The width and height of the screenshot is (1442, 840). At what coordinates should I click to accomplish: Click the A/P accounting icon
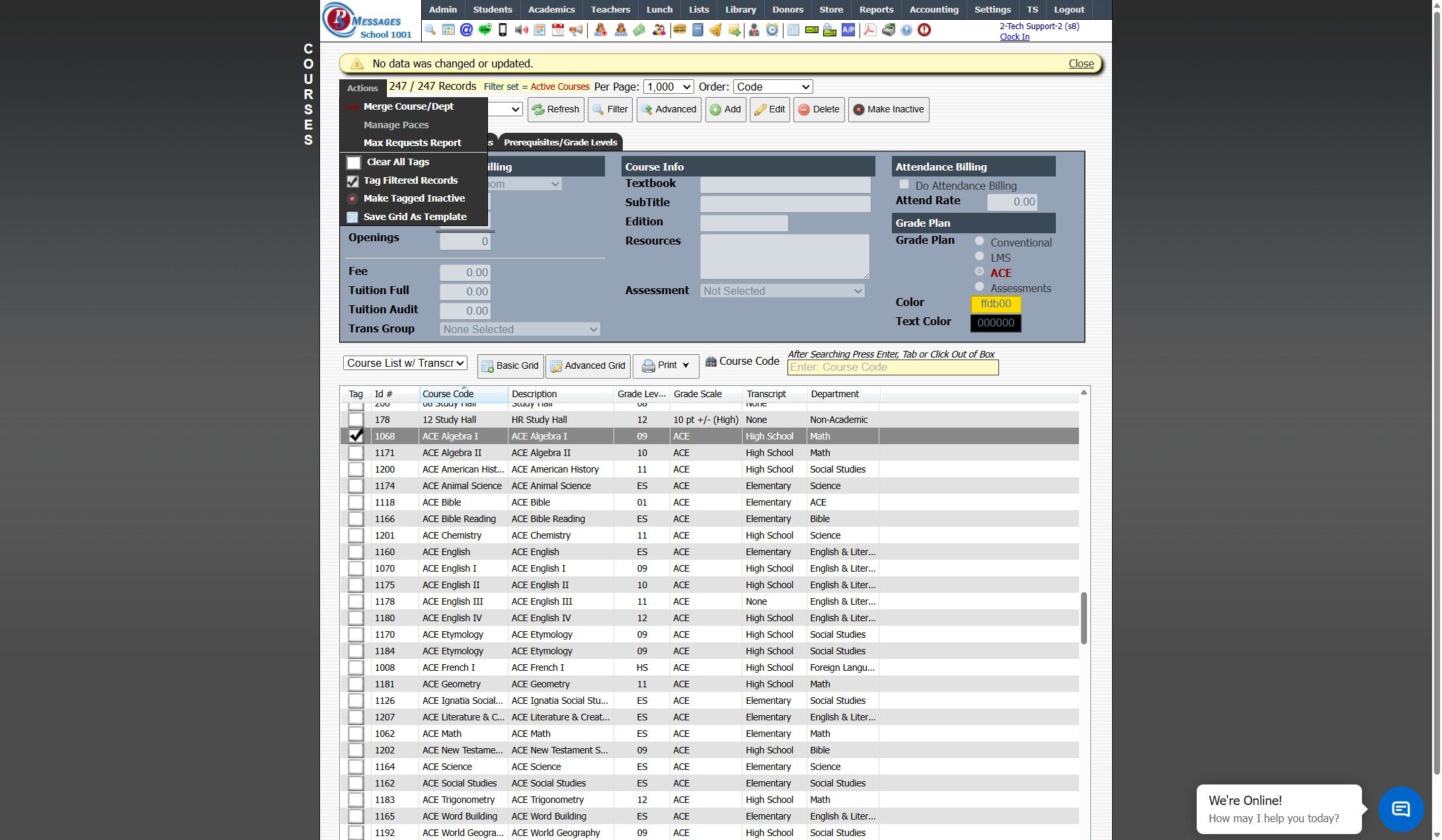[848, 30]
